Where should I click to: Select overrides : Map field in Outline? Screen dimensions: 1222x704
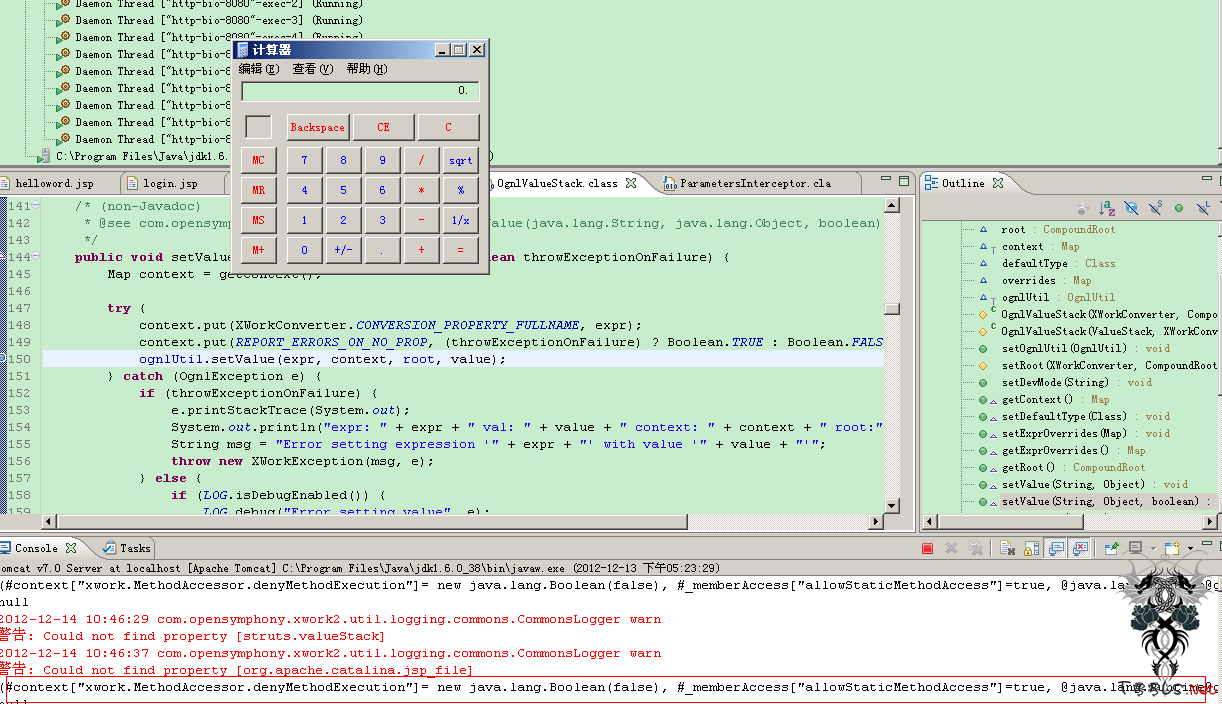pyautogui.click(x=1046, y=280)
